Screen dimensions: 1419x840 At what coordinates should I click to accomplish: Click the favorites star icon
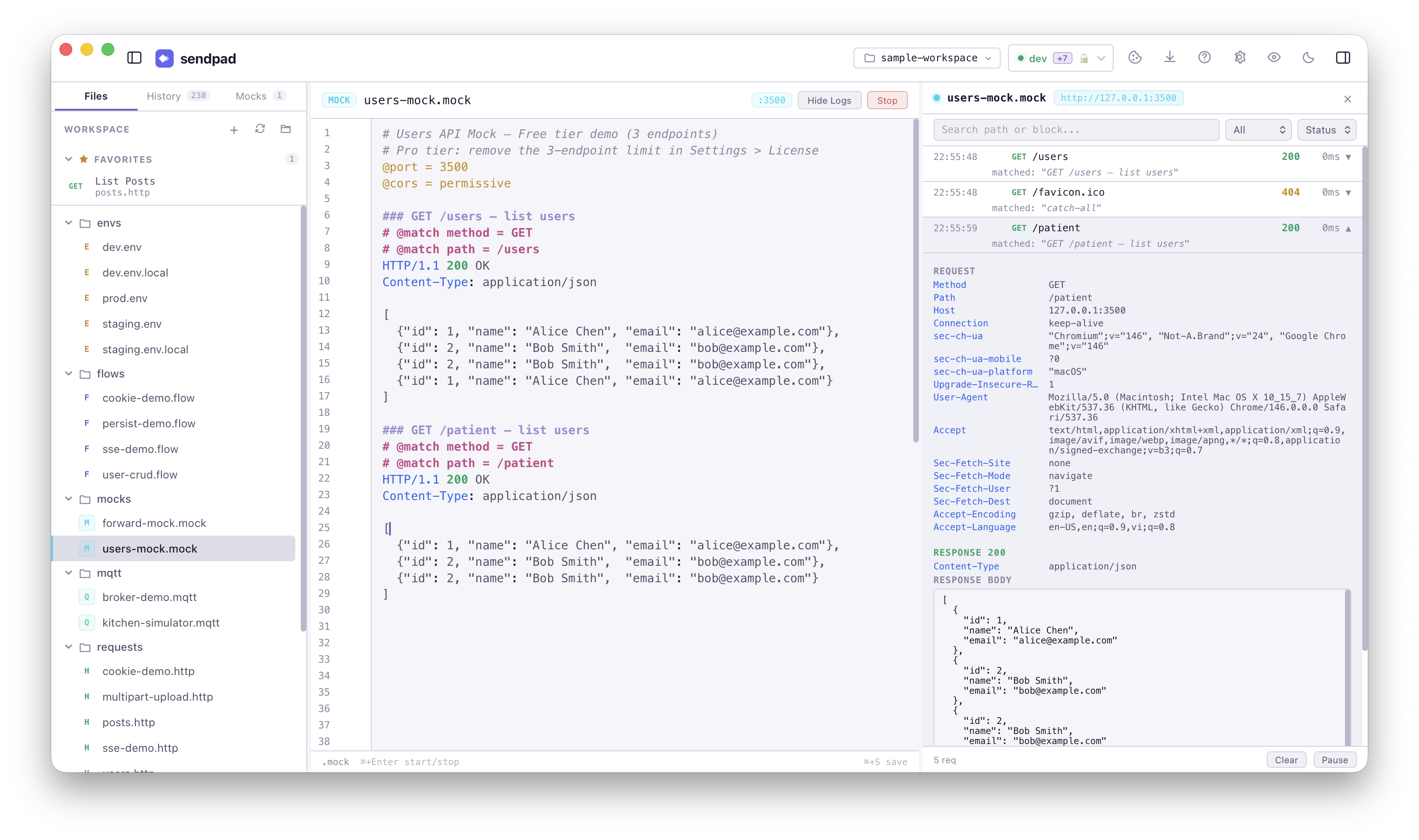pos(84,159)
